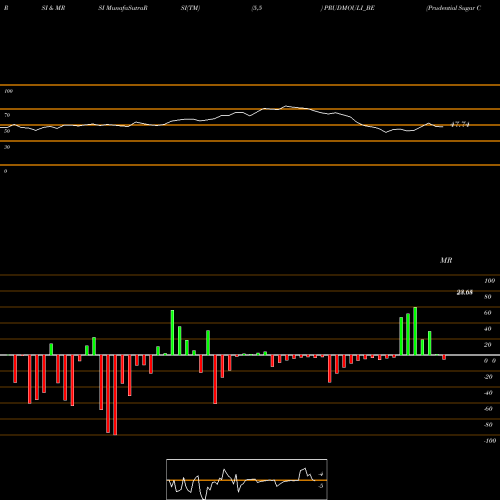Click the RSI axis label 70
This screenshot has width=500, height=500.
[x=7, y=115]
